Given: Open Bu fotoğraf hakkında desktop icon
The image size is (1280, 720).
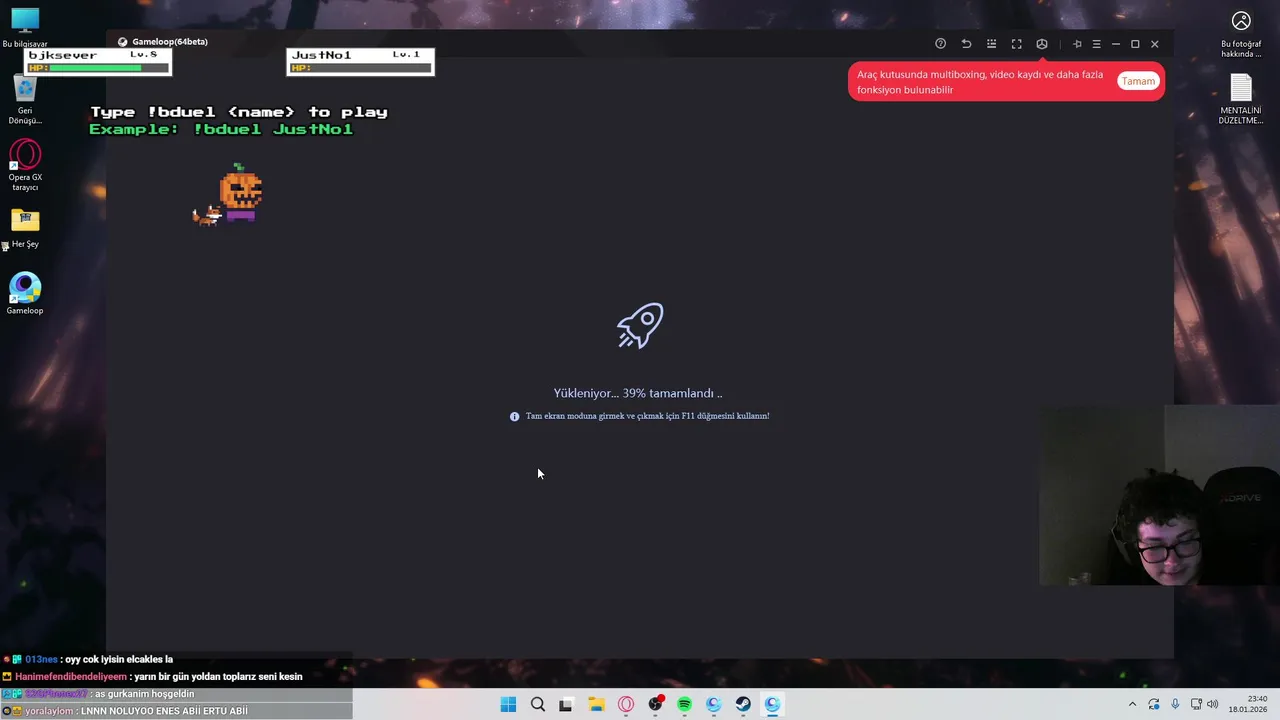Looking at the screenshot, I should (1241, 33).
